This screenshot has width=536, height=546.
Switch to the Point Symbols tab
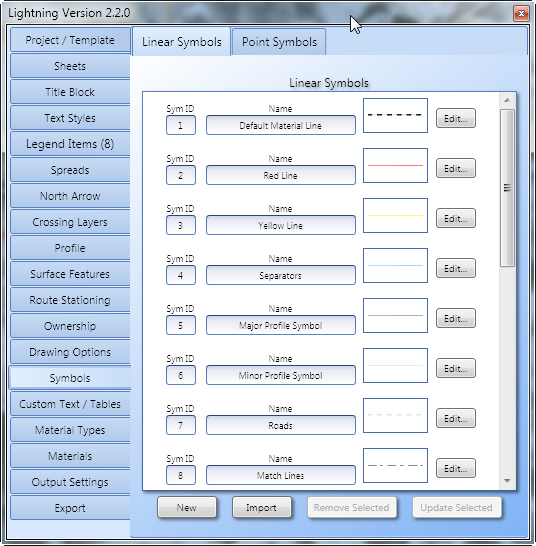(x=279, y=42)
